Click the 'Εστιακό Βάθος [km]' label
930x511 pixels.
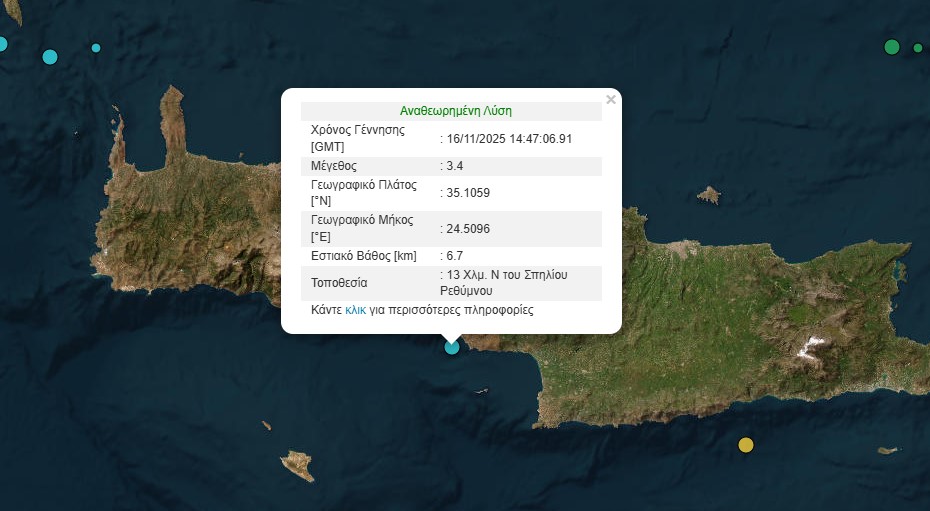pyautogui.click(x=364, y=256)
